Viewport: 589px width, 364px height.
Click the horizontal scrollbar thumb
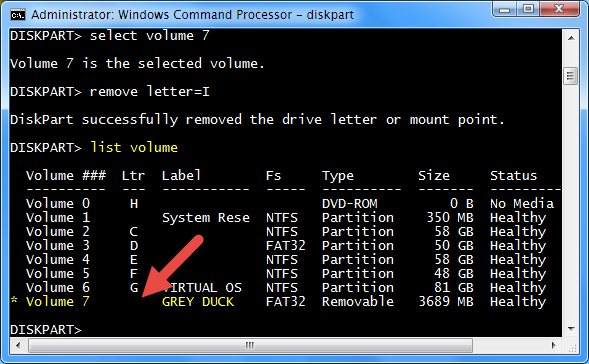point(251,345)
